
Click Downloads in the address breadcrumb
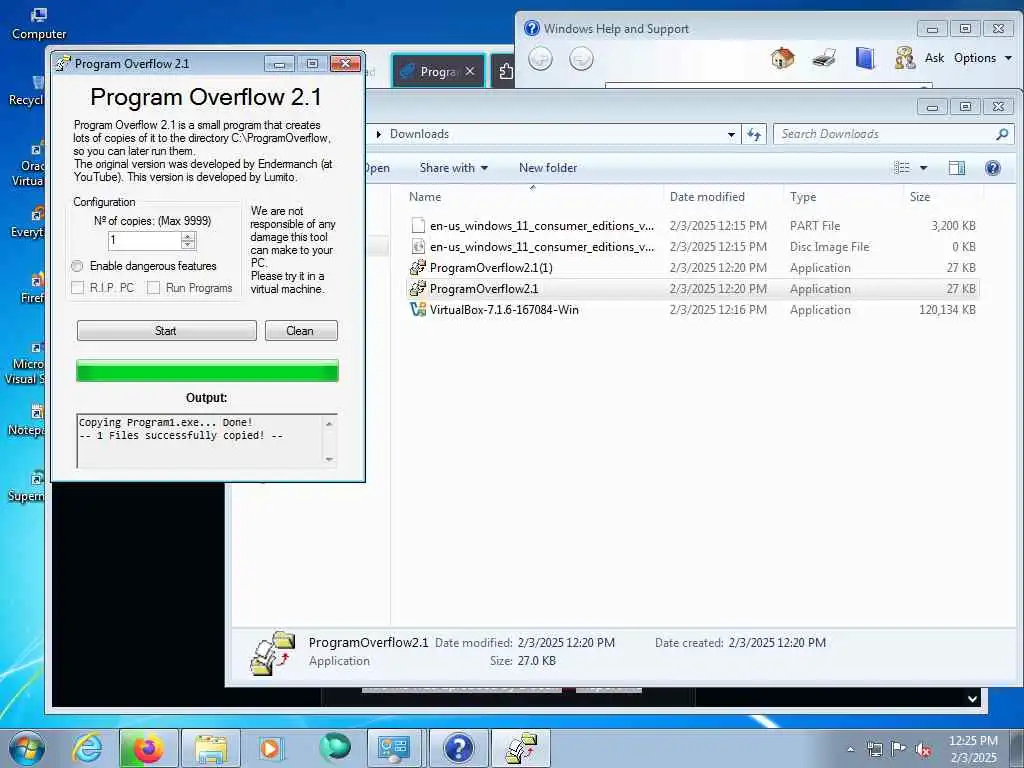(419, 134)
